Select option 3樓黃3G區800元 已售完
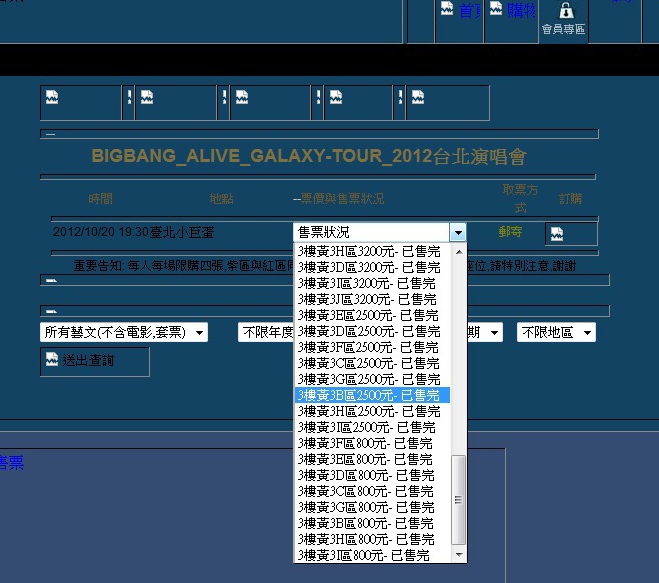This screenshot has width=659, height=583. 372,507
